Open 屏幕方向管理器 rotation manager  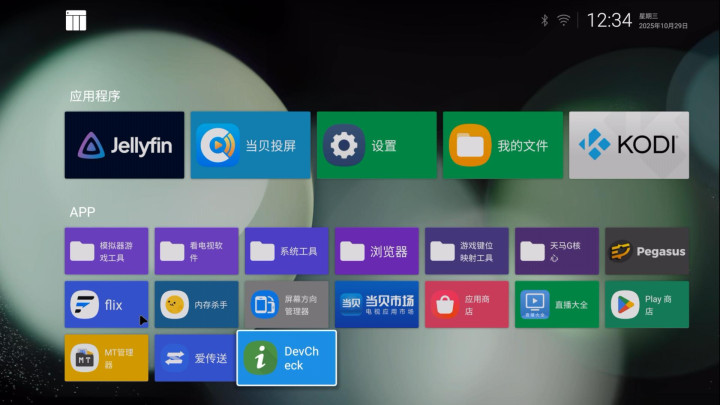287,304
